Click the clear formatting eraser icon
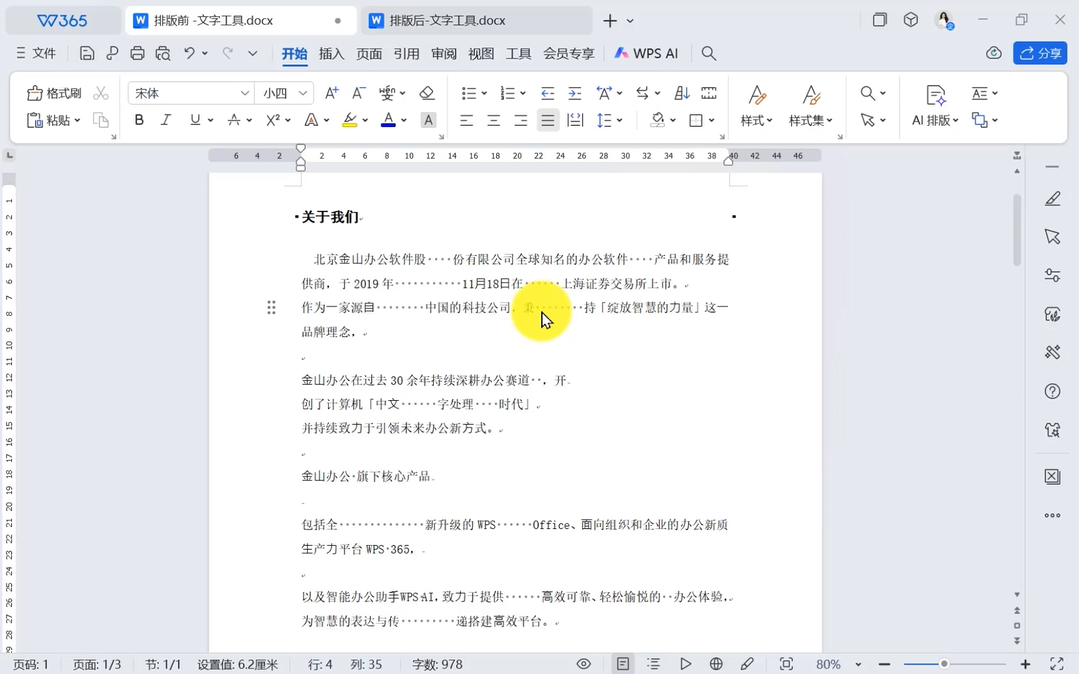Viewport: 1079px width, 674px height. point(427,93)
